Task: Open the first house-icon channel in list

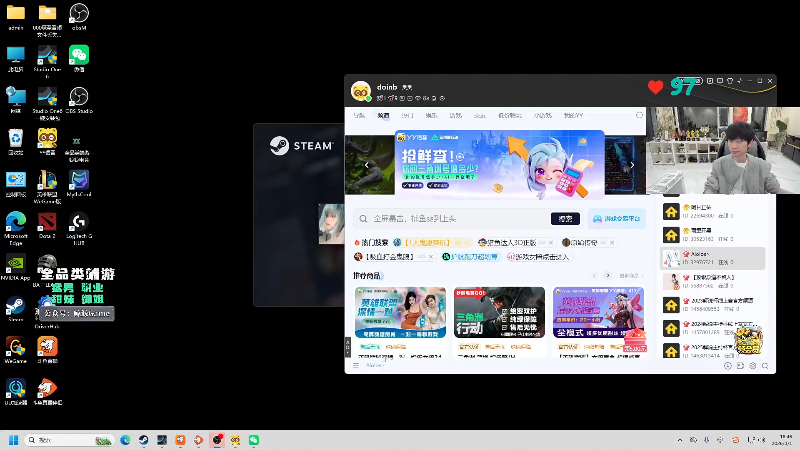Action: click(713, 211)
